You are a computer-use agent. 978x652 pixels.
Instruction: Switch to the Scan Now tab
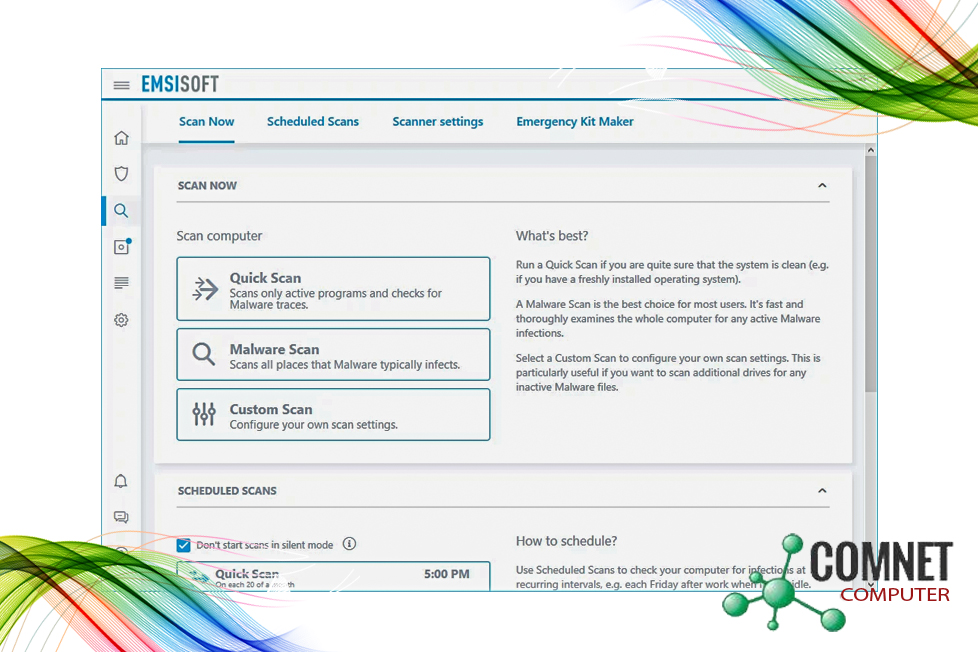206,122
